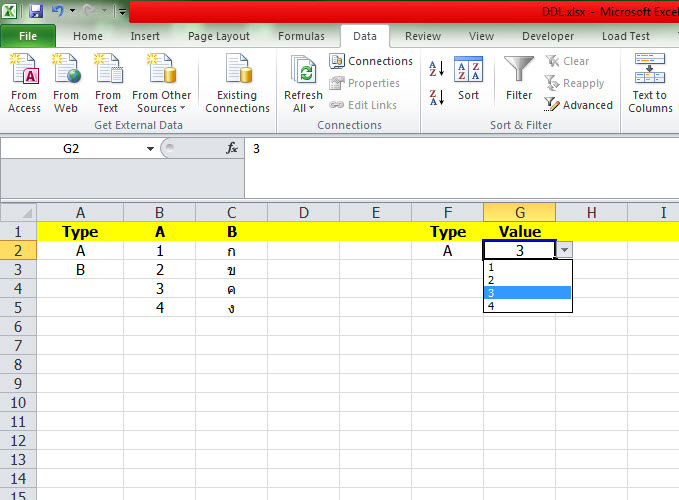Select column G header

click(x=520, y=213)
